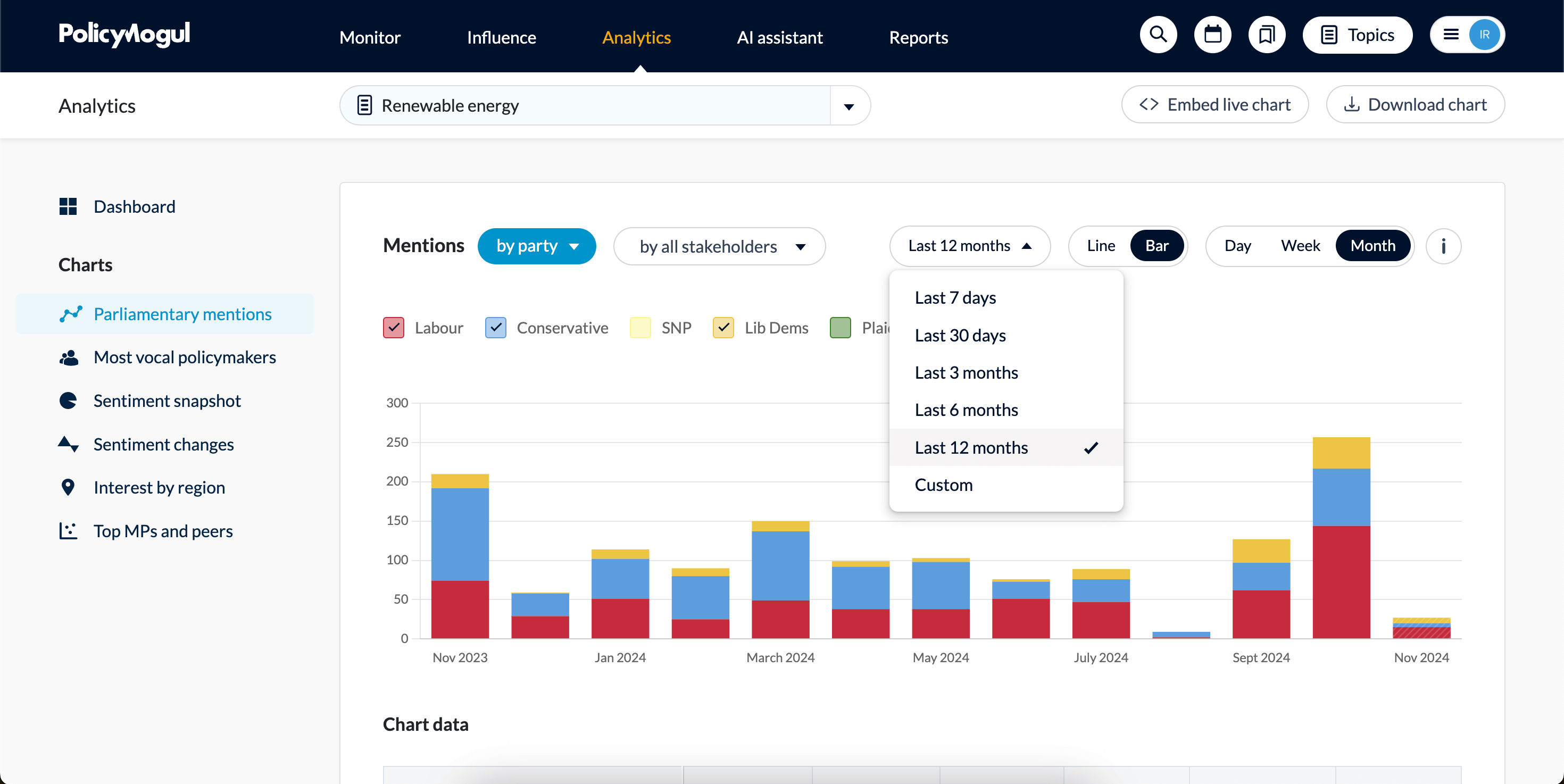Click Download chart button
This screenshot has width=1564, height=784.
tap(1415, 105)
